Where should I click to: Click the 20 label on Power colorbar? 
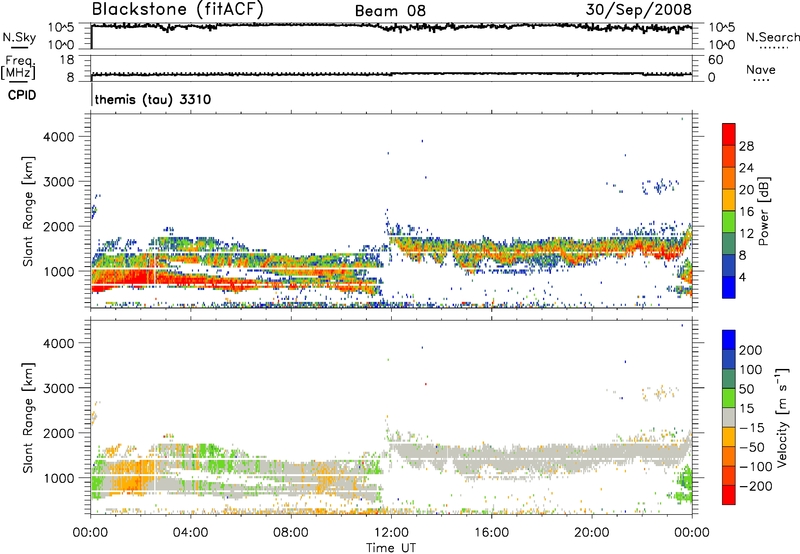click(746, 190)
